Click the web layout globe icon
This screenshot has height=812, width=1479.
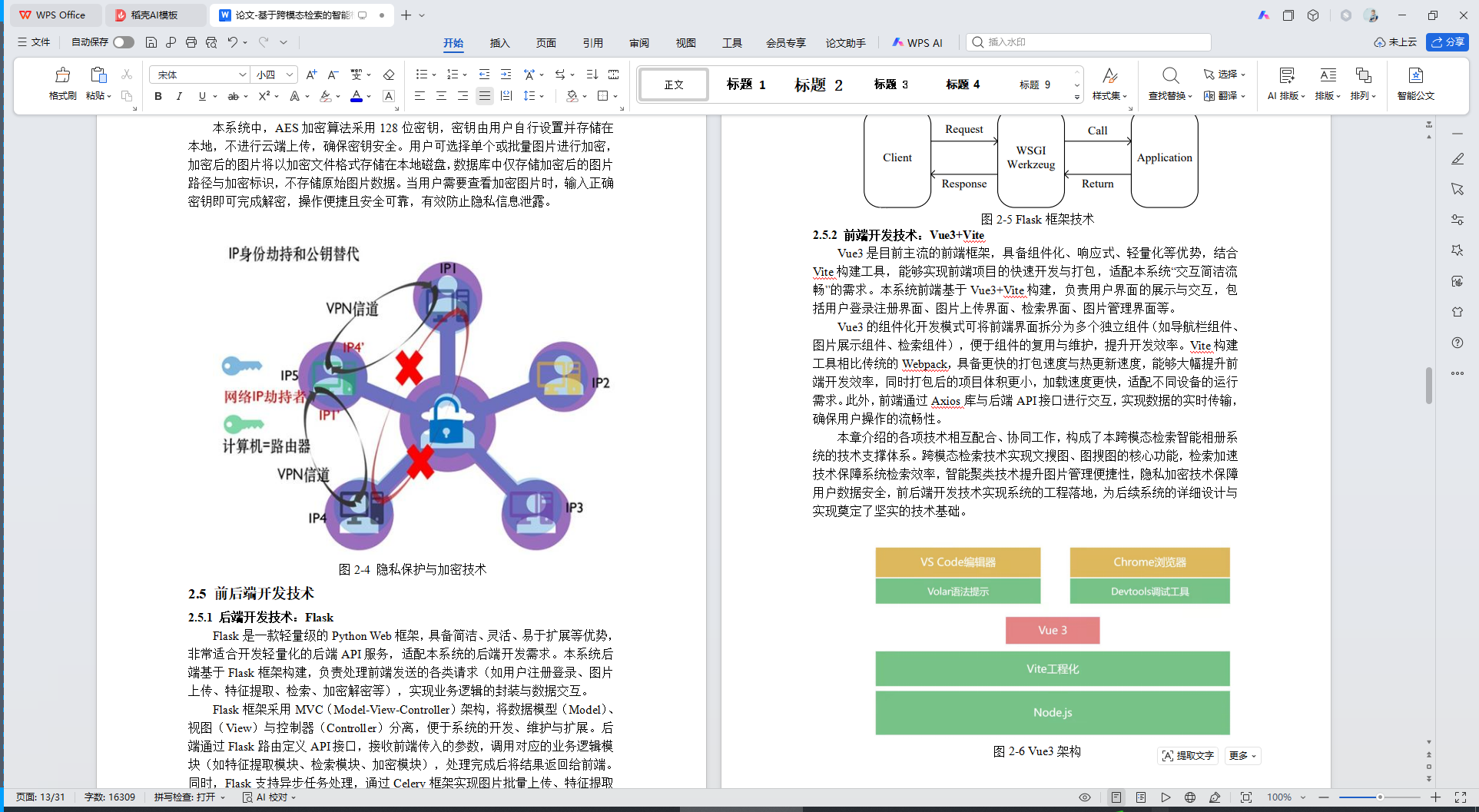1190,797
